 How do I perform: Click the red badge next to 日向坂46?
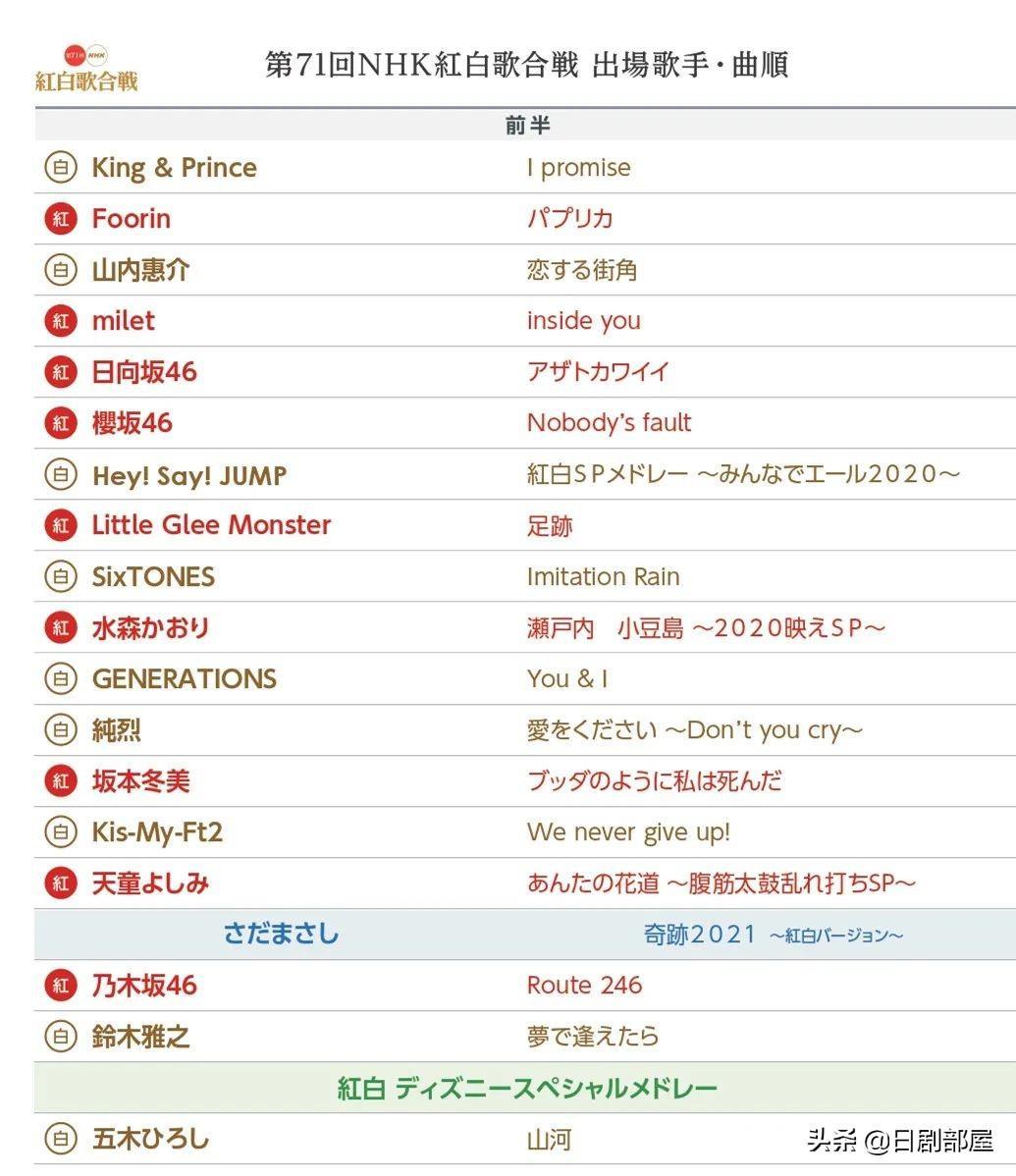point(61,372)
